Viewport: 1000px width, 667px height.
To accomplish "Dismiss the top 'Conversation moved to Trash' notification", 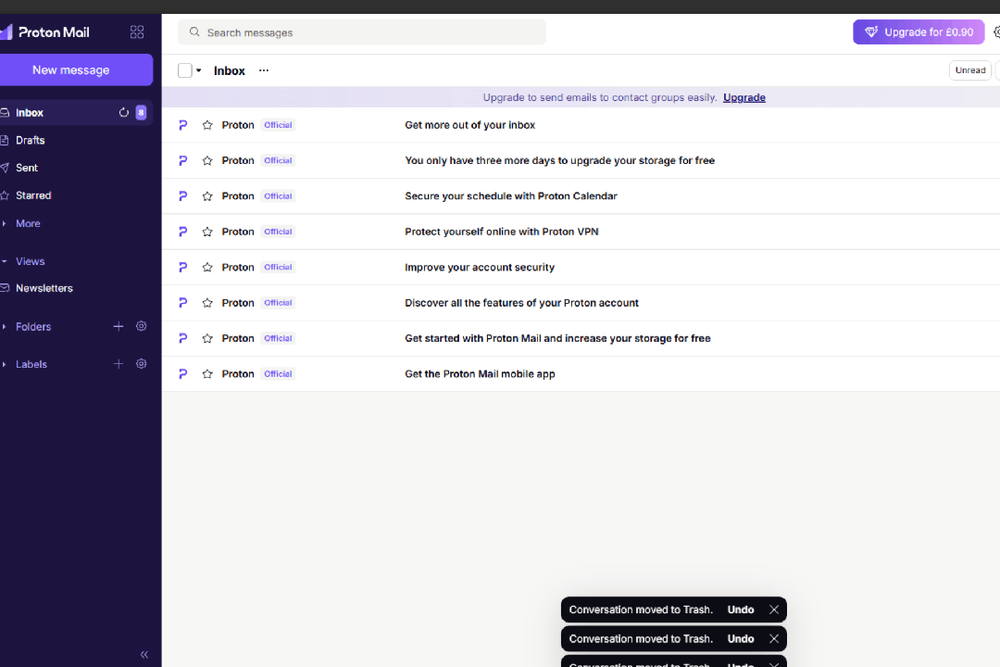I will click(x=774, y=610).
